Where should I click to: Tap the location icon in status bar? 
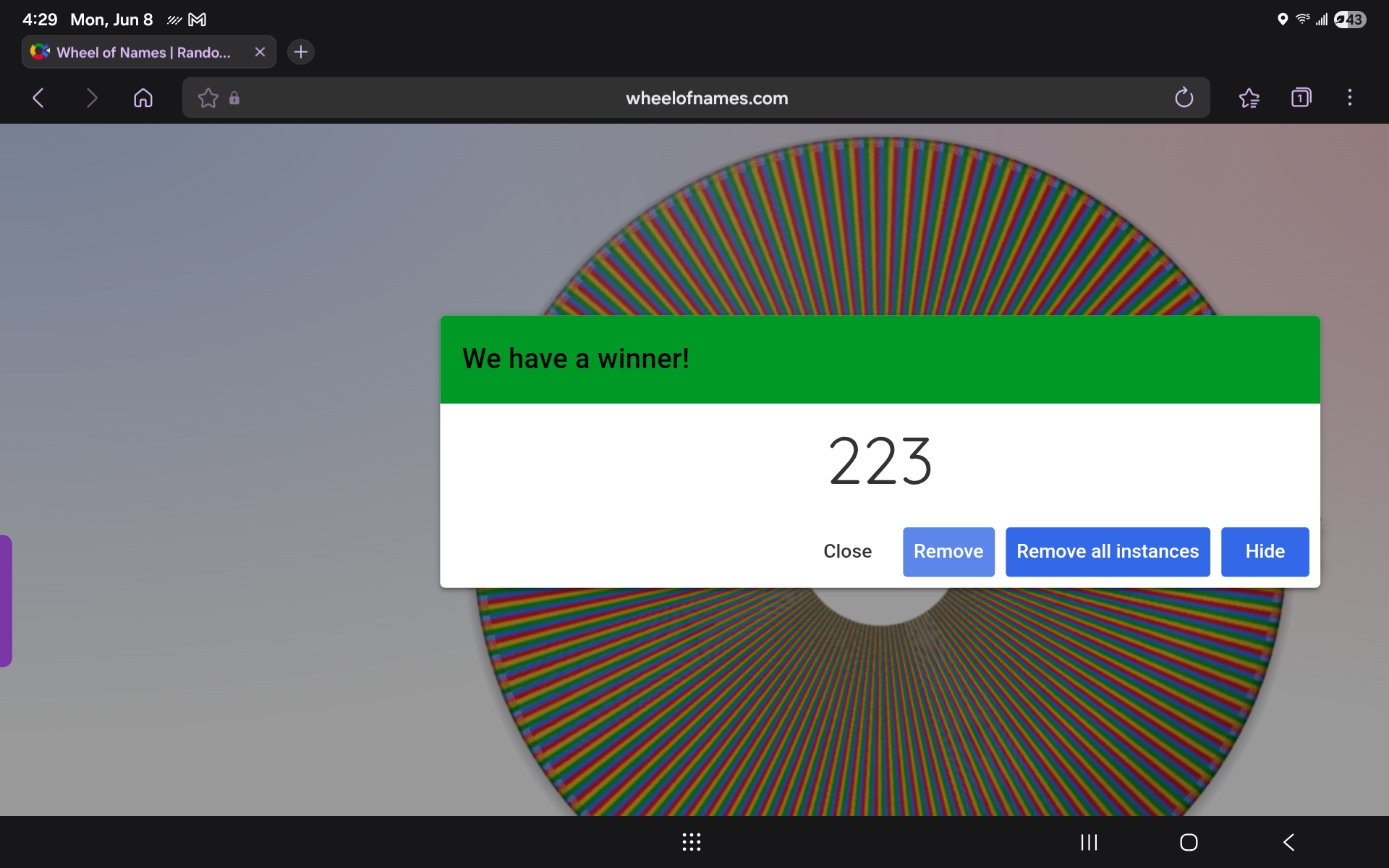[1283, 20]
